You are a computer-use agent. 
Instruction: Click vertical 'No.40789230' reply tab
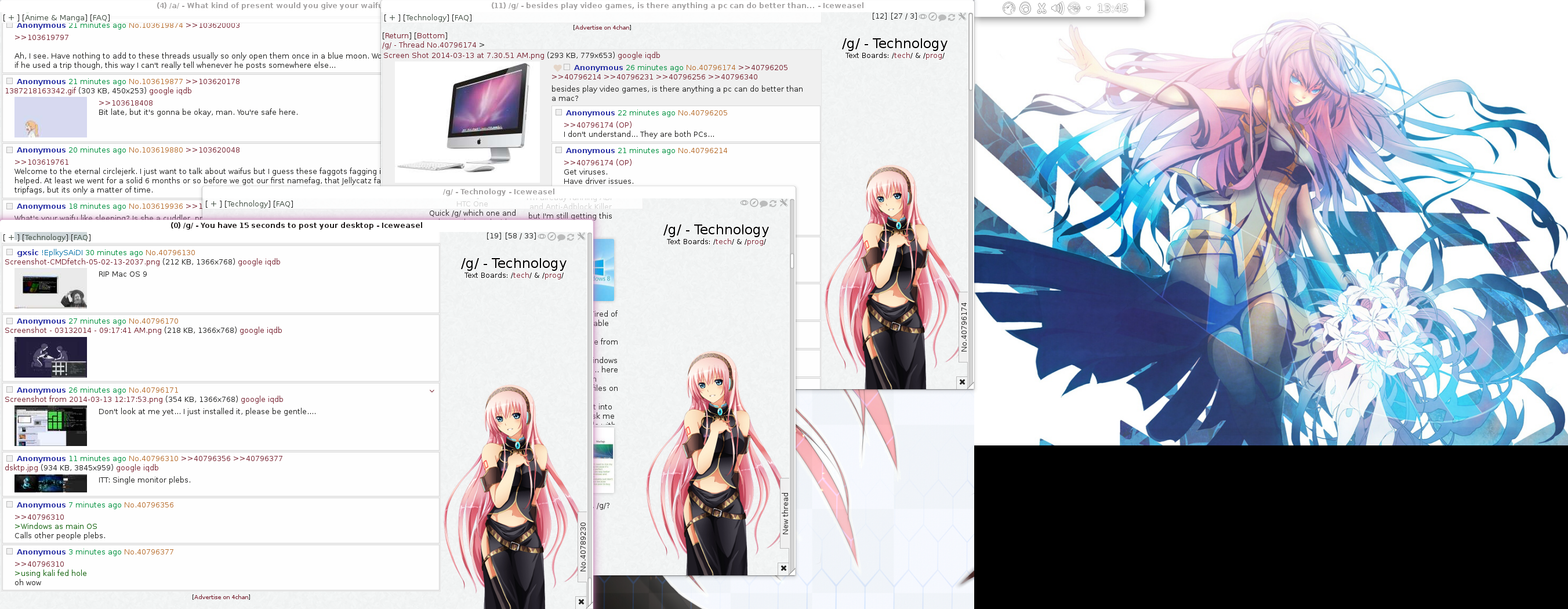click(583, 546)
